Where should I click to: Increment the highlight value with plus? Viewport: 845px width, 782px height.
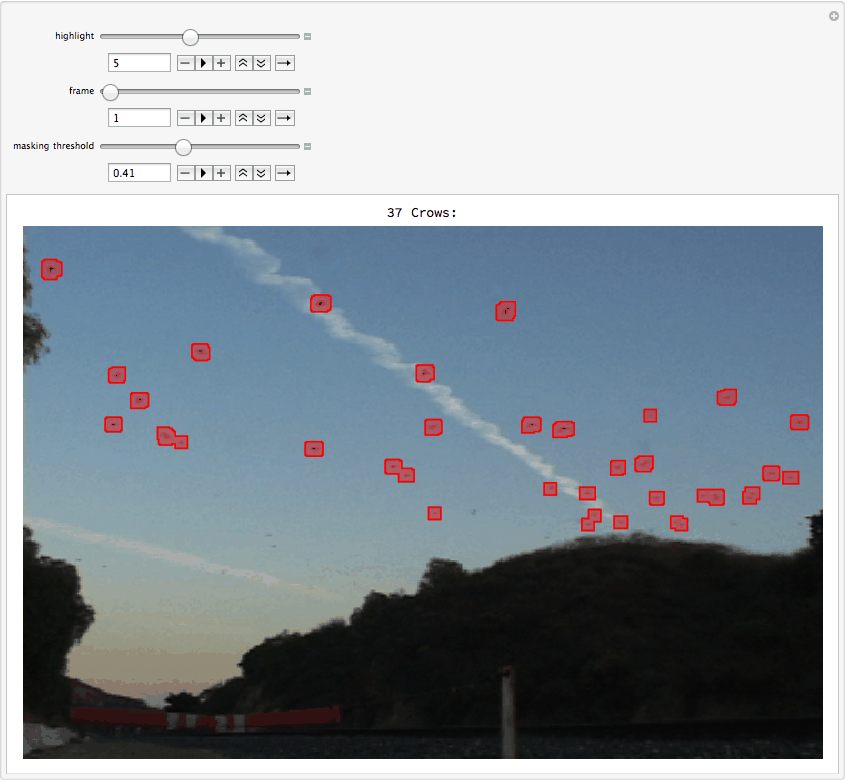(220, 62)
